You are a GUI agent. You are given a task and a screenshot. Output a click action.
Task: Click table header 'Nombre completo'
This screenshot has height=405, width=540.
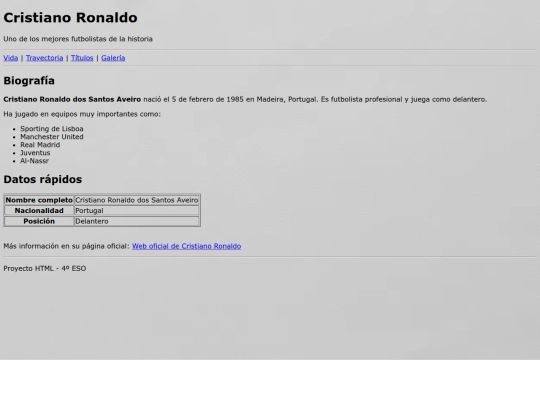tap(39, 200)
